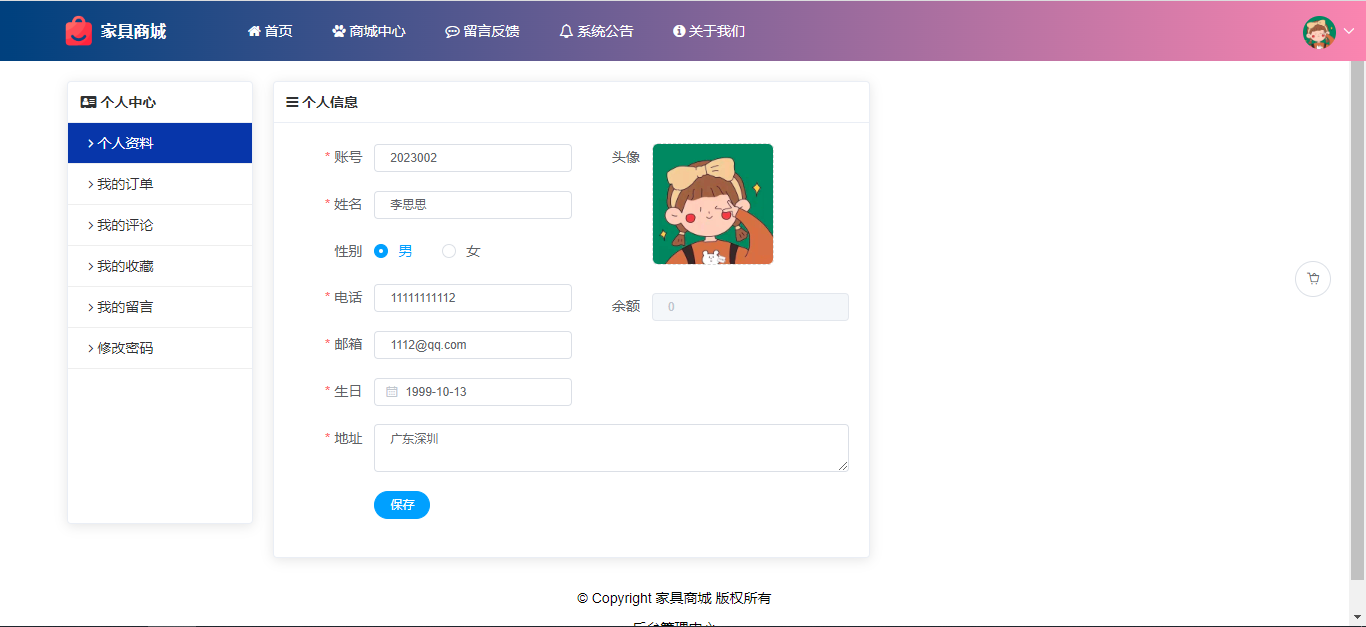
Task: Click the 邮箱 input field
Action: (473, 345)
